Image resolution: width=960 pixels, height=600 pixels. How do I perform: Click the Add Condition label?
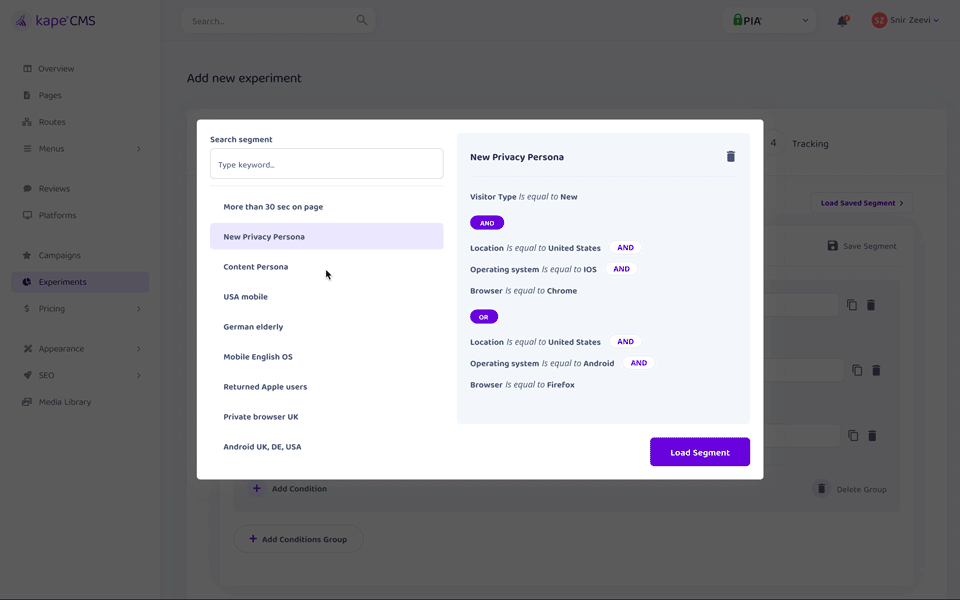click(299, 489)
